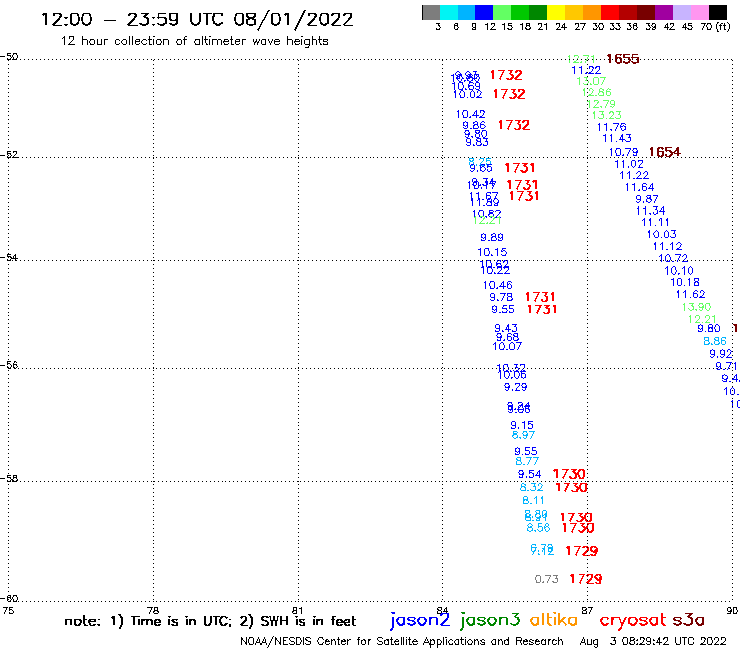Click wave height value '12.86'
Viewport: 740px width, 650px height.
(597, 93)
